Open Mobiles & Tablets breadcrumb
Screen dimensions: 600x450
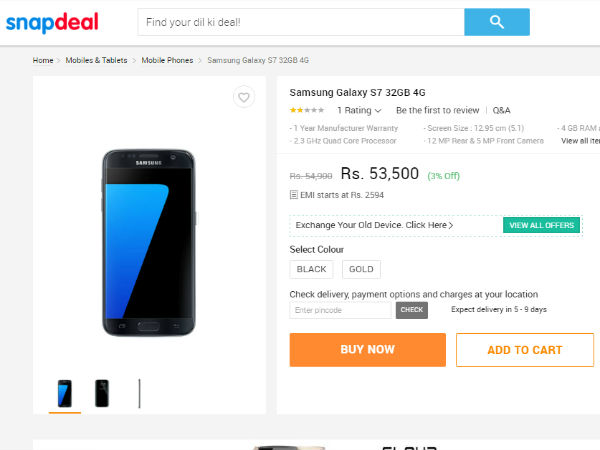(x=96, y=60)
